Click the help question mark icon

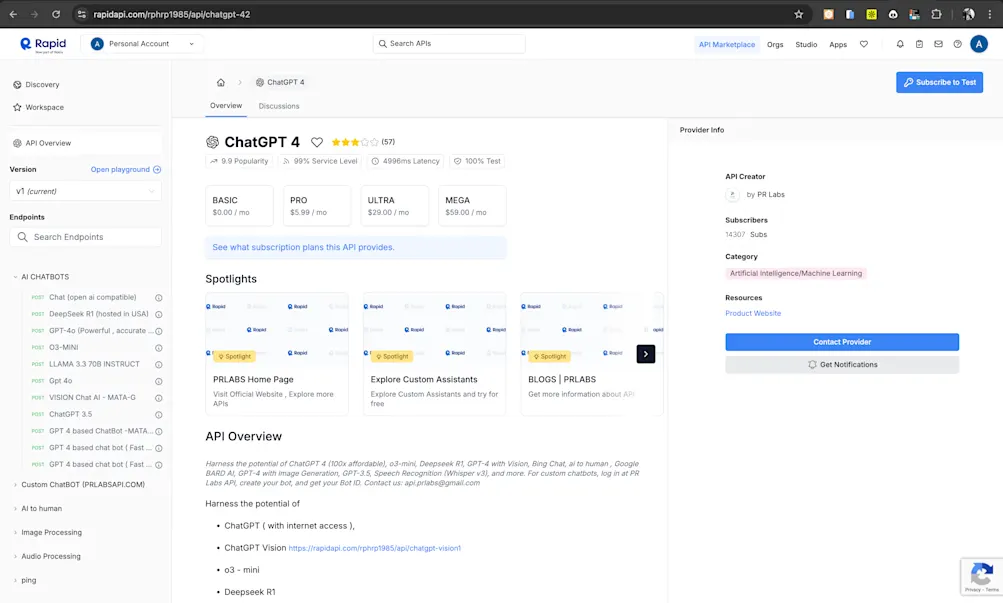(958, 44)
